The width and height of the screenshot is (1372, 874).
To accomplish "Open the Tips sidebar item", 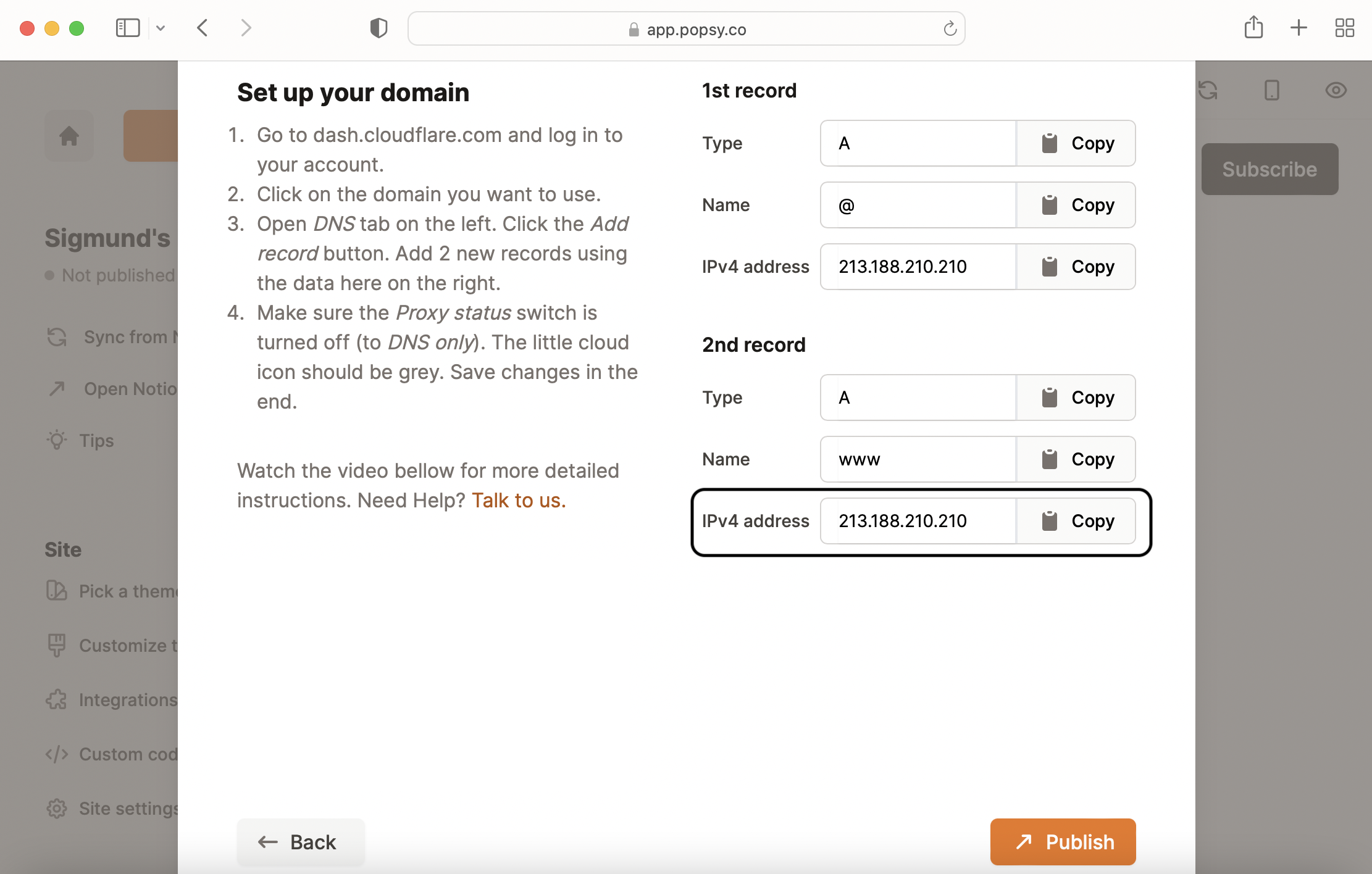I will point(96,441).
